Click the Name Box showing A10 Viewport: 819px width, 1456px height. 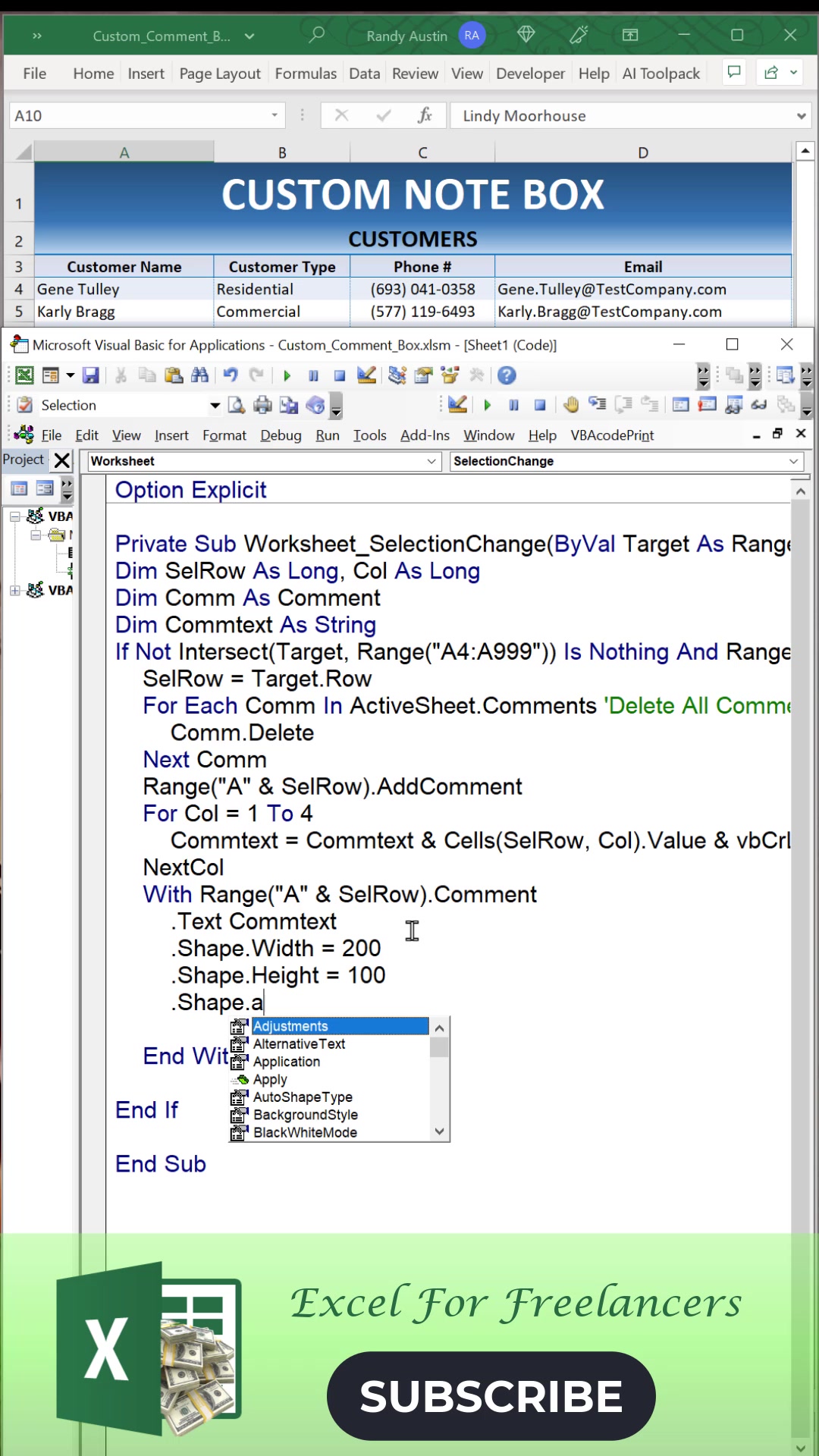(148, 115)
